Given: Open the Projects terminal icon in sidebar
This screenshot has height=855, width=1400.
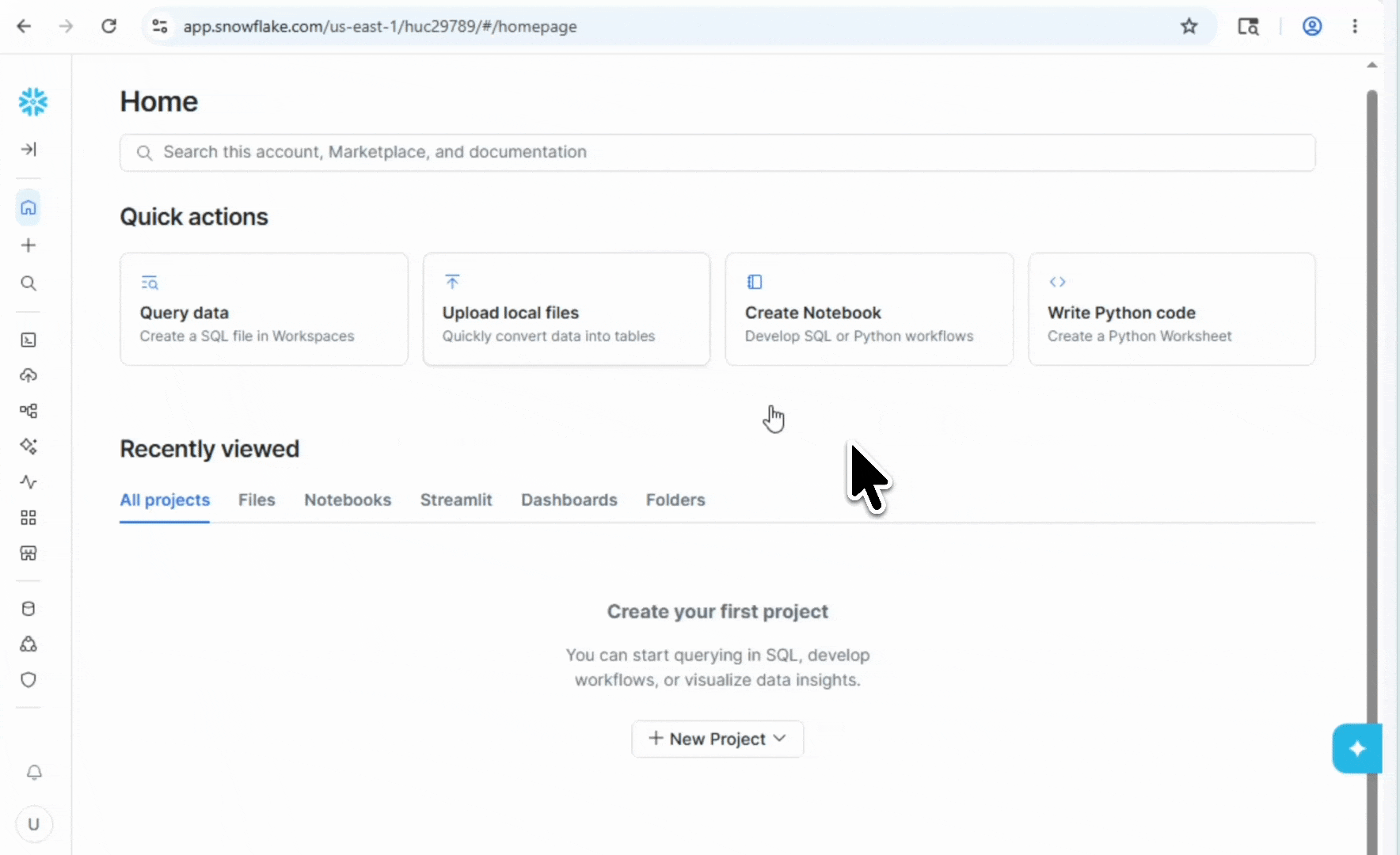Looking at the screenshot, I should [29, 340].
